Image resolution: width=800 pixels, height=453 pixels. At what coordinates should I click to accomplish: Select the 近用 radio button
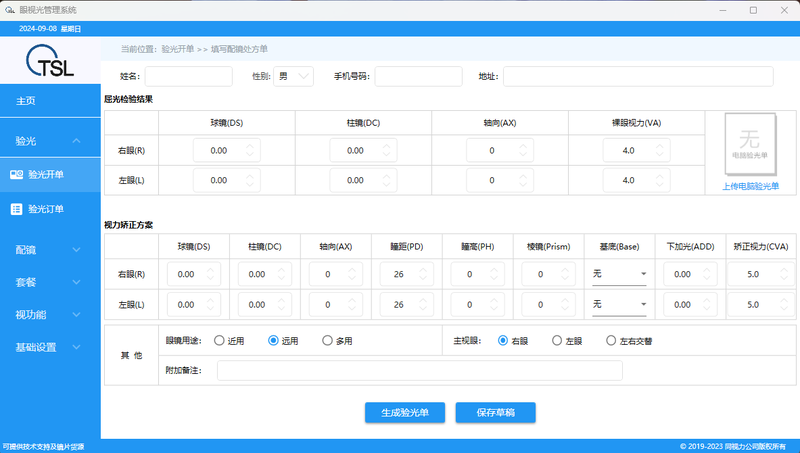(x=219, y=340)
